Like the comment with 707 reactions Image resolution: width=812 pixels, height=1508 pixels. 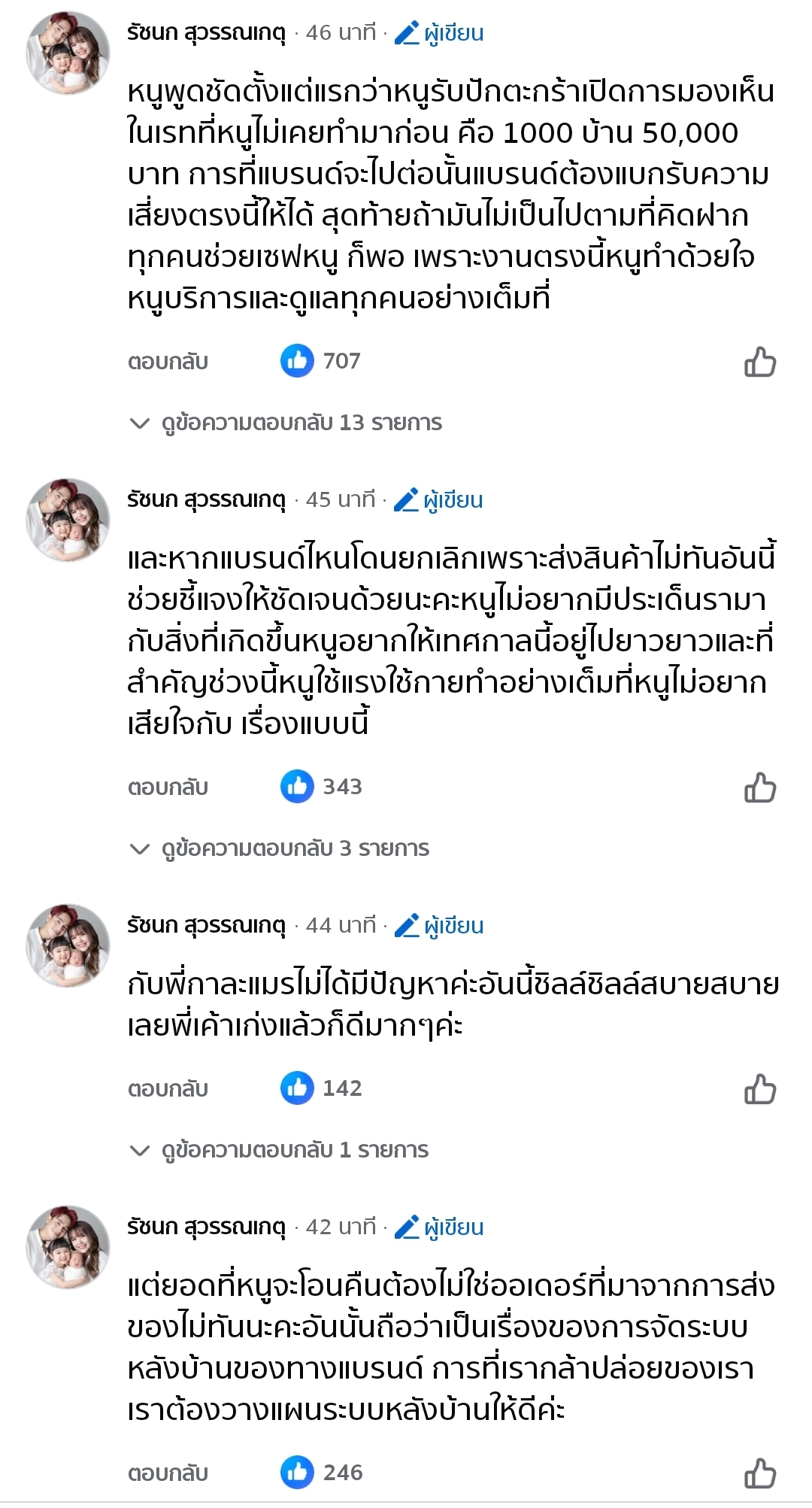759,362
